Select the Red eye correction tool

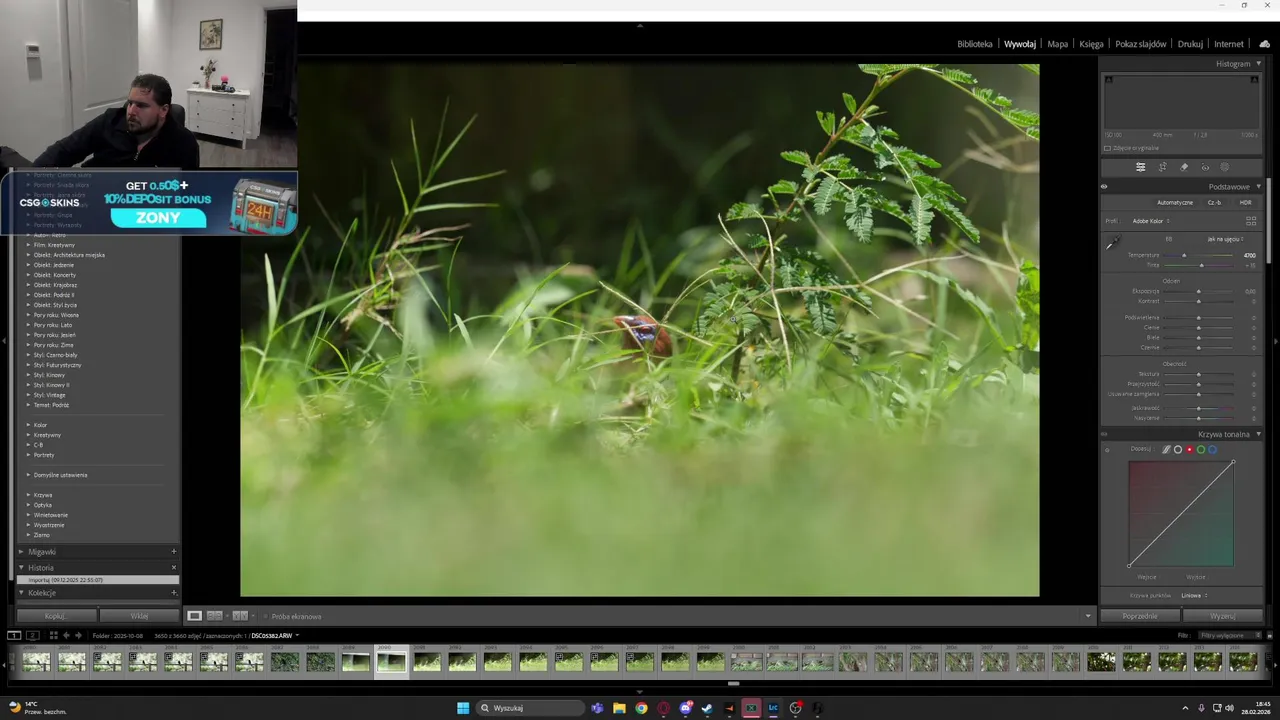pos(1205,167)
